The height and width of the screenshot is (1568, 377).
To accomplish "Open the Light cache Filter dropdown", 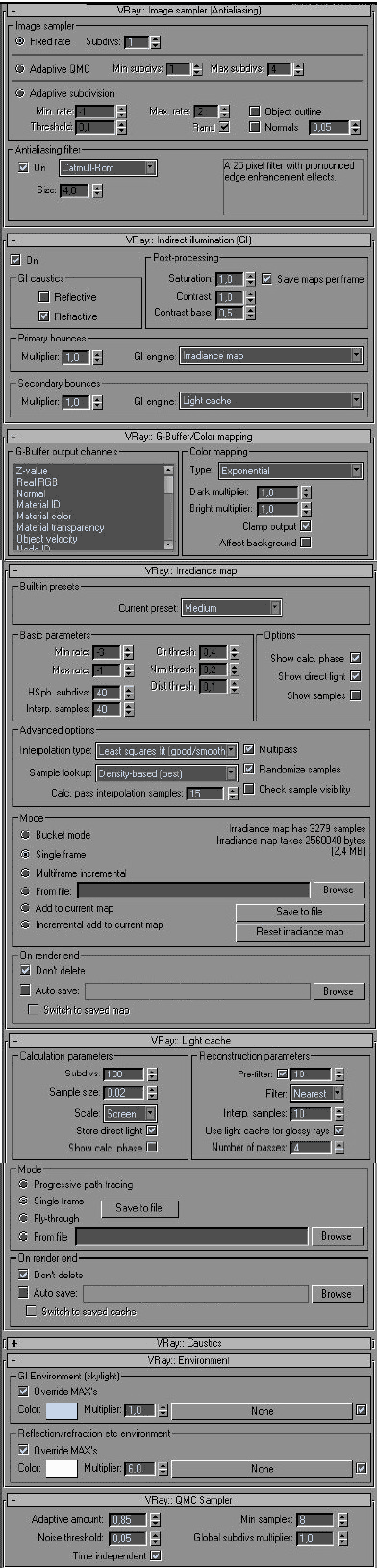I will 317,1093.
